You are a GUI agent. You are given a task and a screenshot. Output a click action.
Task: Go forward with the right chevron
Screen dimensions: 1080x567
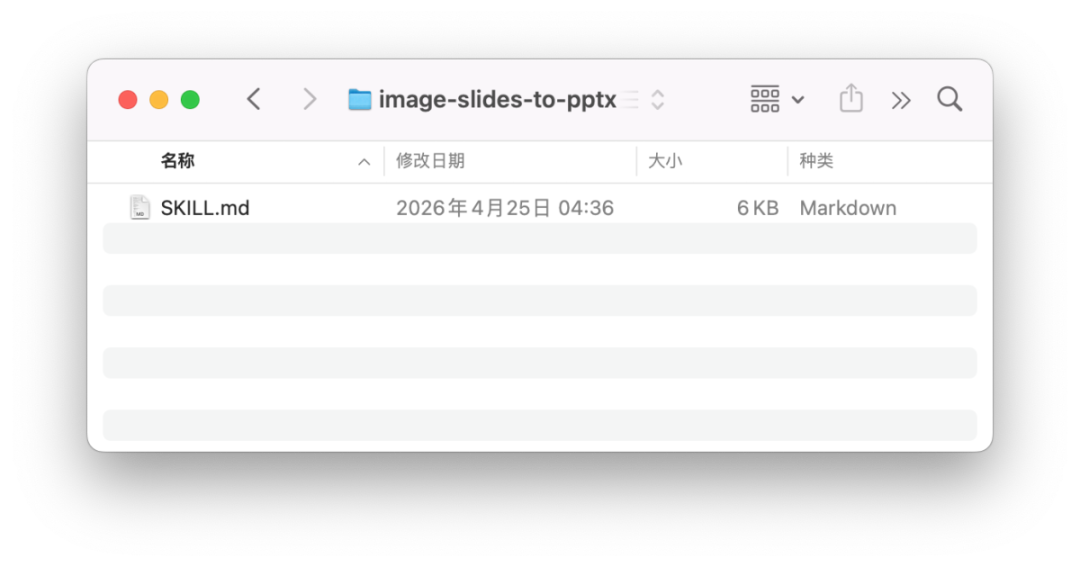coord(310,99)
